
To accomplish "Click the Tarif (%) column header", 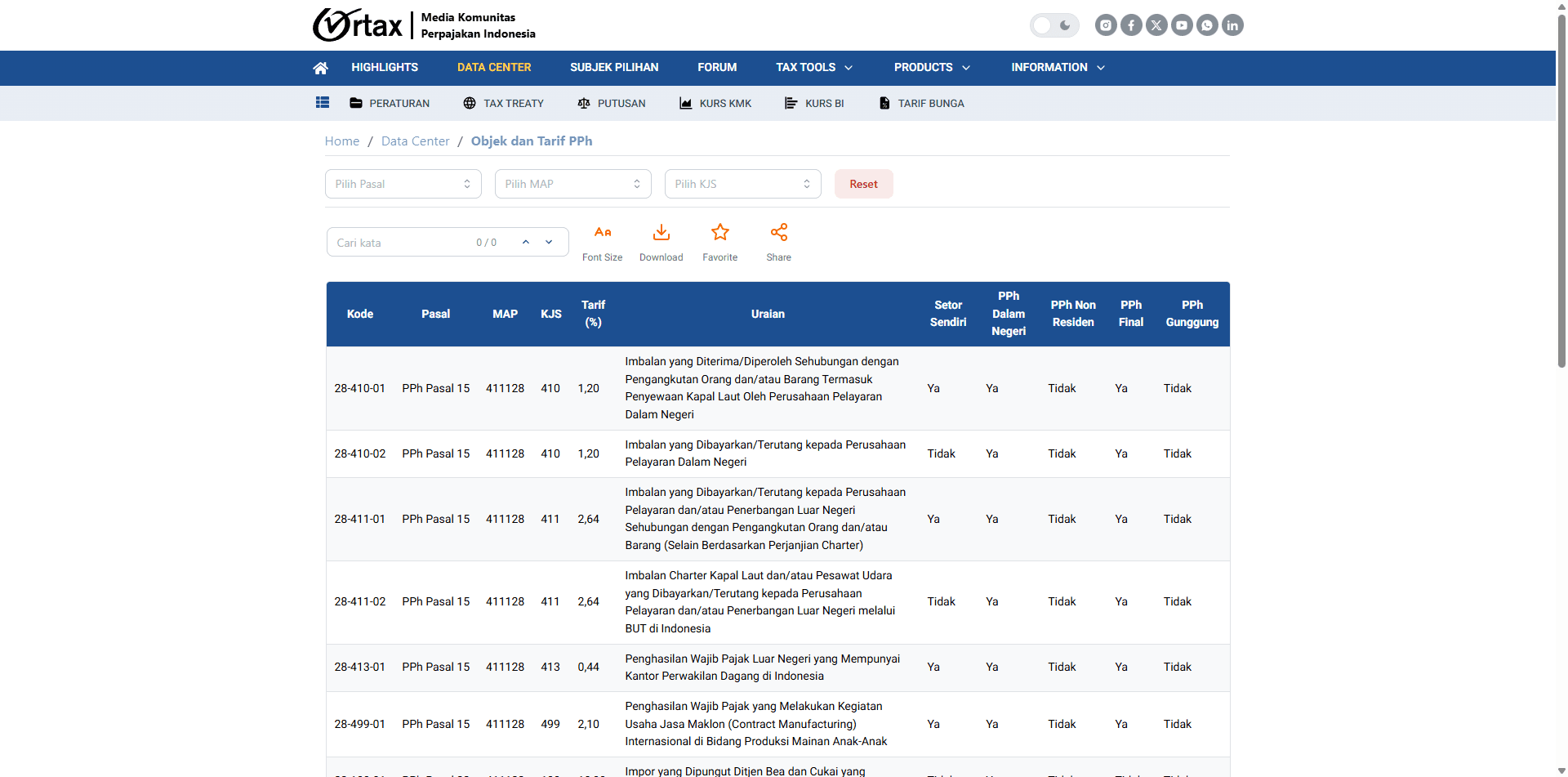I will (594, 314).
